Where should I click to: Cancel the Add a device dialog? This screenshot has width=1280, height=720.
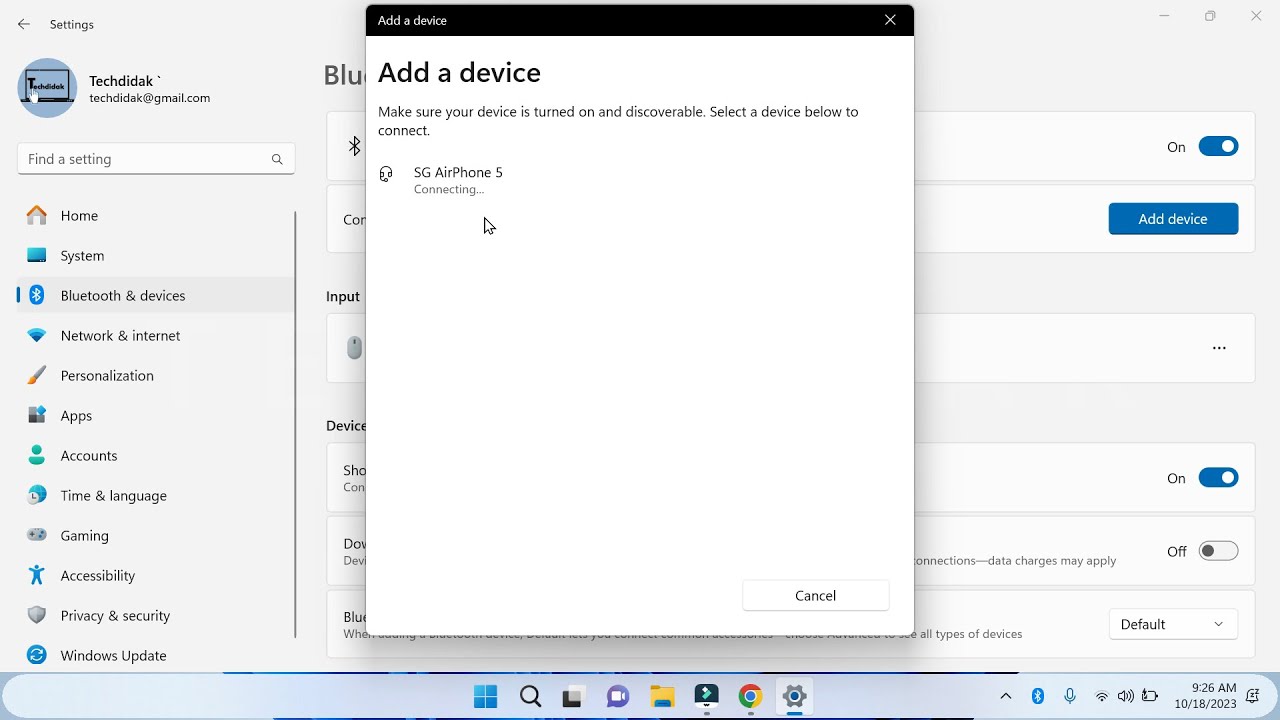point(815,596)
